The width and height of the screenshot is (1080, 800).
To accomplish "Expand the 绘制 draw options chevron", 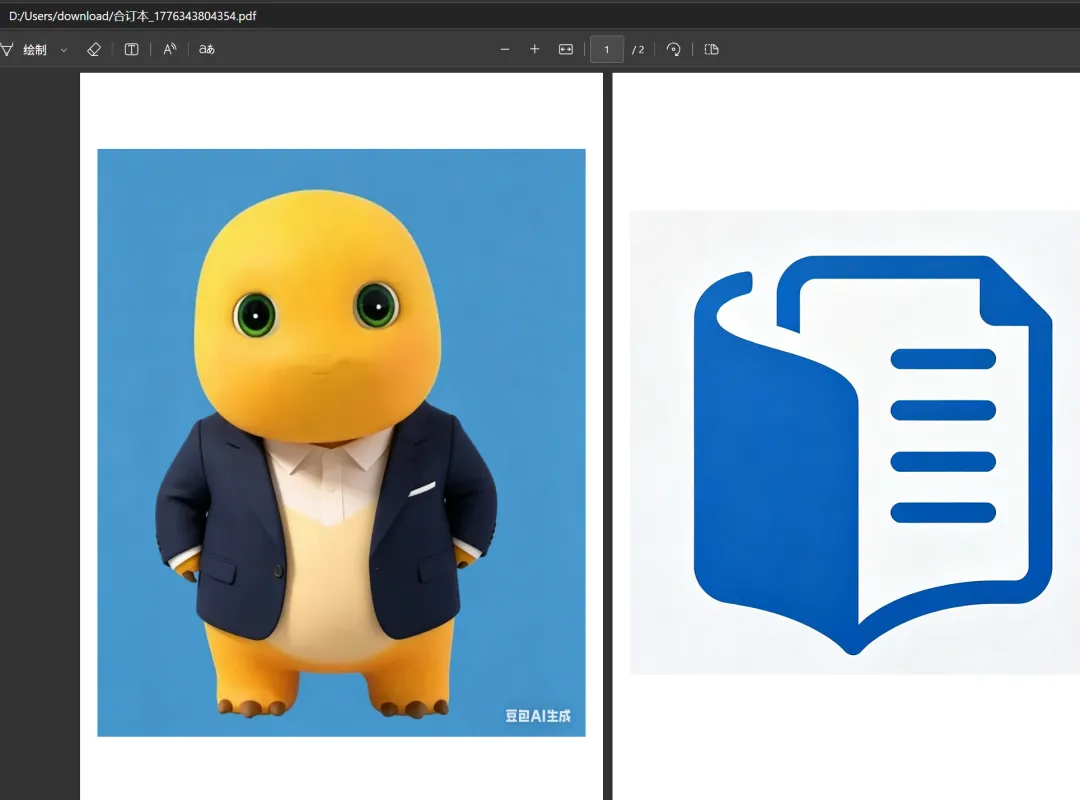I will (63, 50).
